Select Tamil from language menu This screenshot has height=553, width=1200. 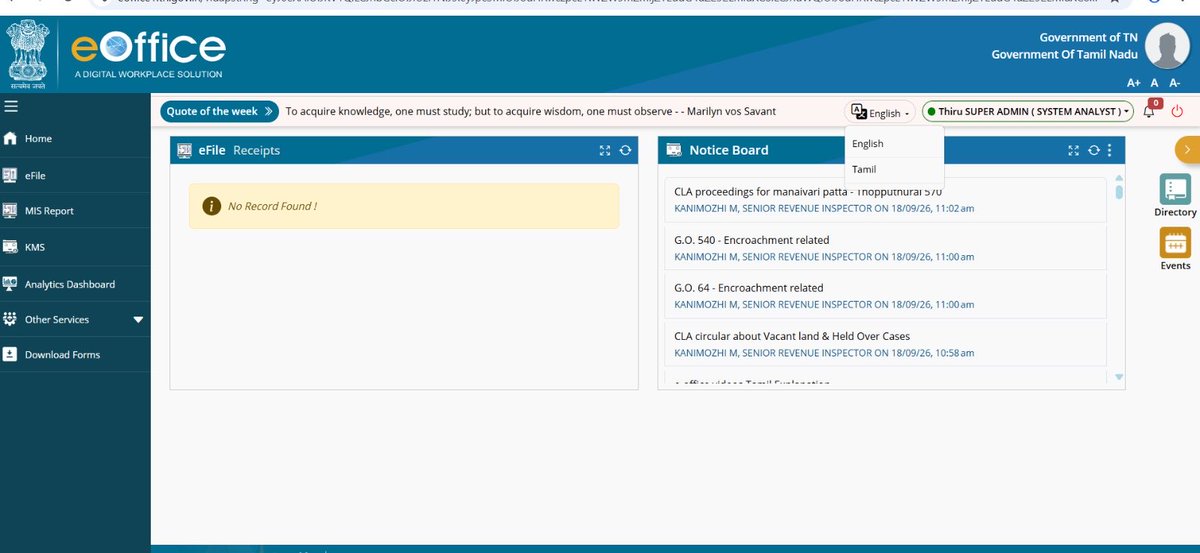(894, 170)
